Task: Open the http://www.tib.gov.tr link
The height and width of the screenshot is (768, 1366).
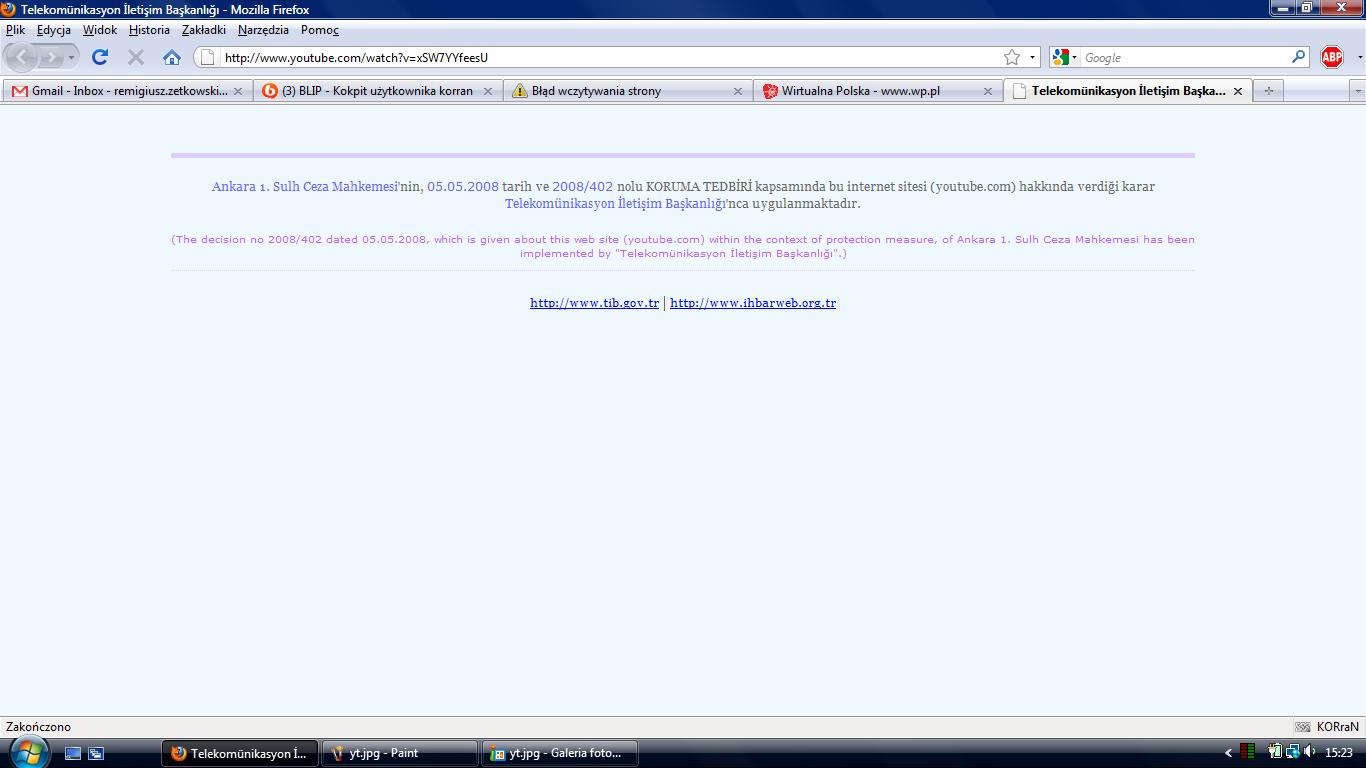Action: 594,303
